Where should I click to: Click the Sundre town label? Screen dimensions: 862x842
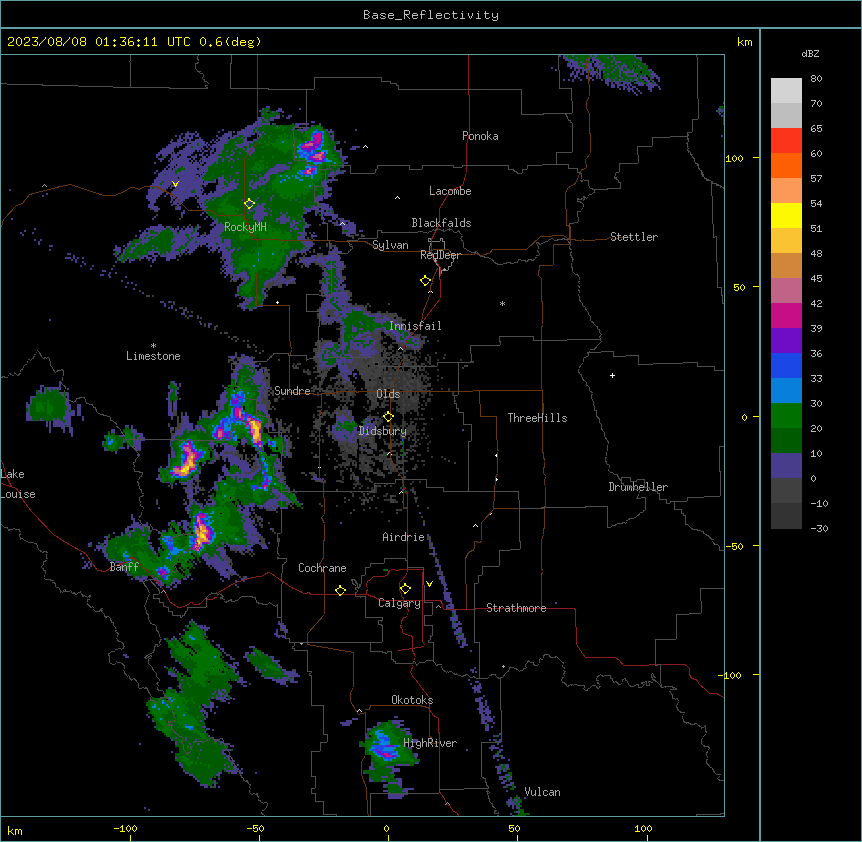tap(292, 391)
